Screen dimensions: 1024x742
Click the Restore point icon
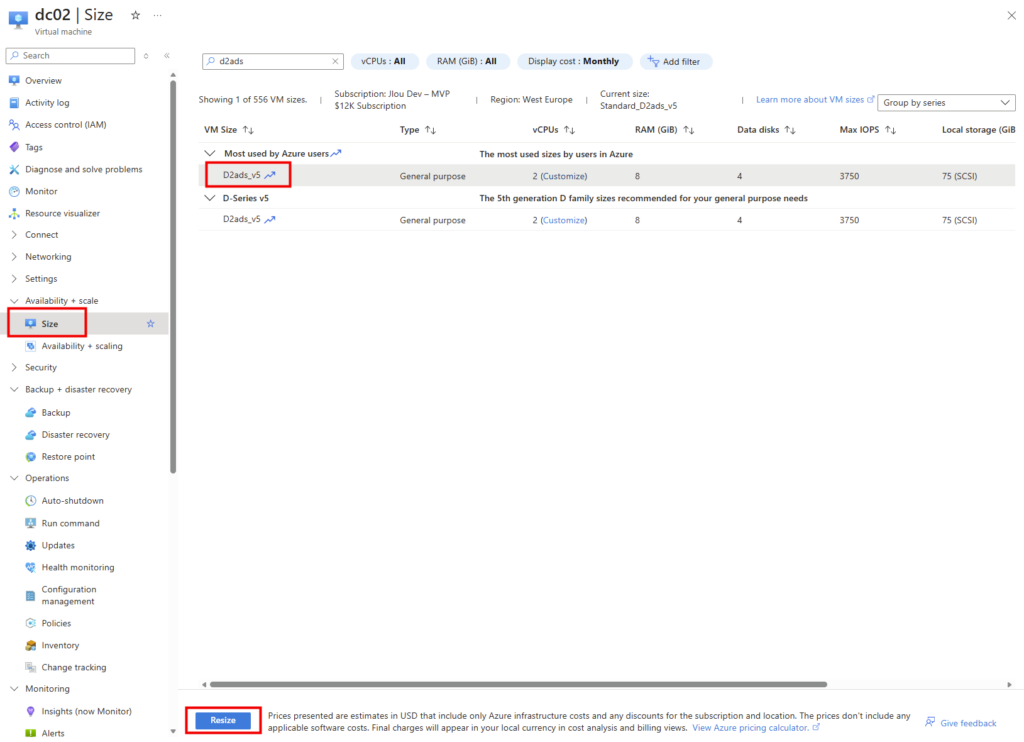[30, 457]
